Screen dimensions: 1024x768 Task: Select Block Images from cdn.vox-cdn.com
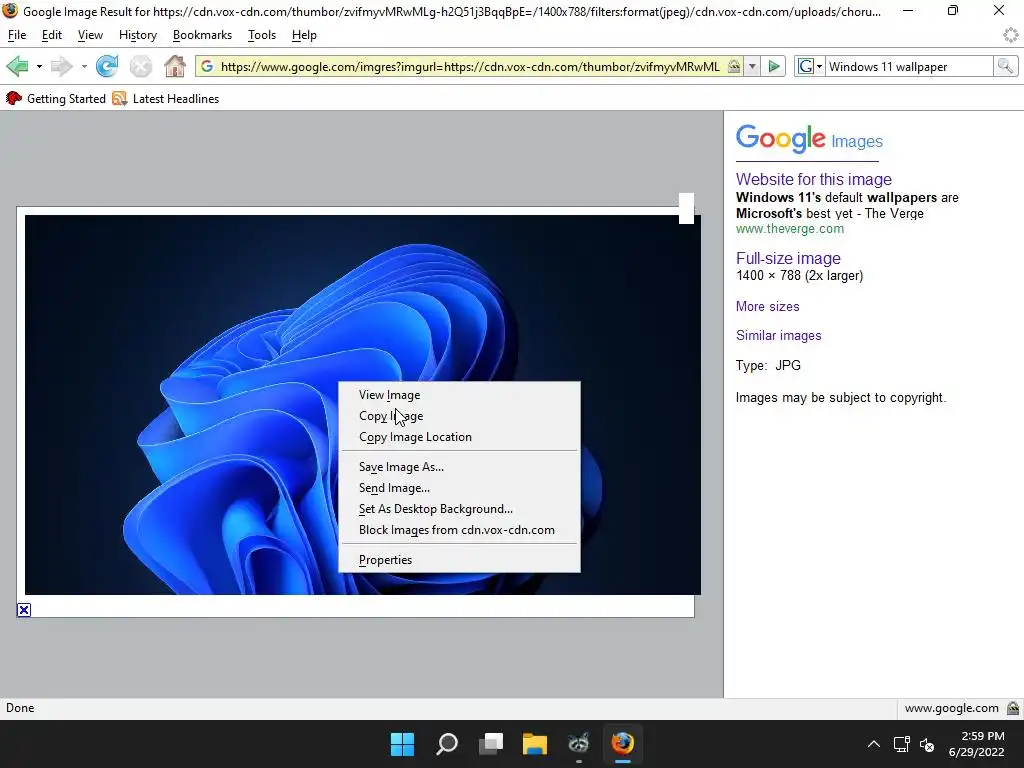pyautogui.click(x=459, y=530)
